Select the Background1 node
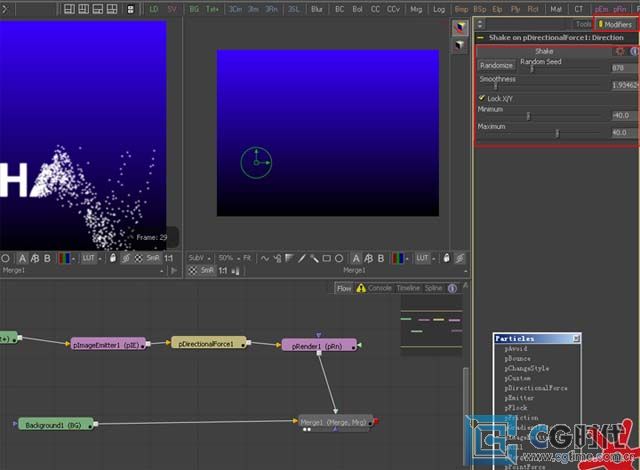Image resolution: width=640 pixels, height=470 pixels. tap(56, 425)
